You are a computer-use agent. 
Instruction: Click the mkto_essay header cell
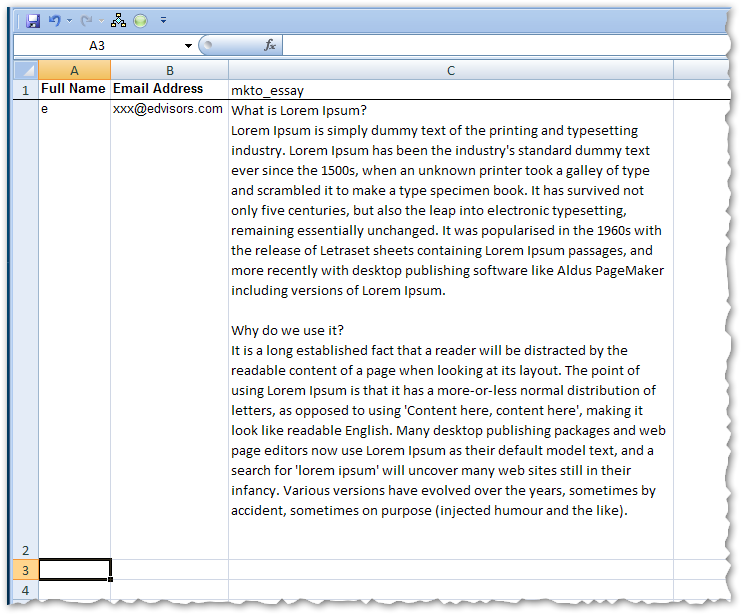(x=451, y=90)
